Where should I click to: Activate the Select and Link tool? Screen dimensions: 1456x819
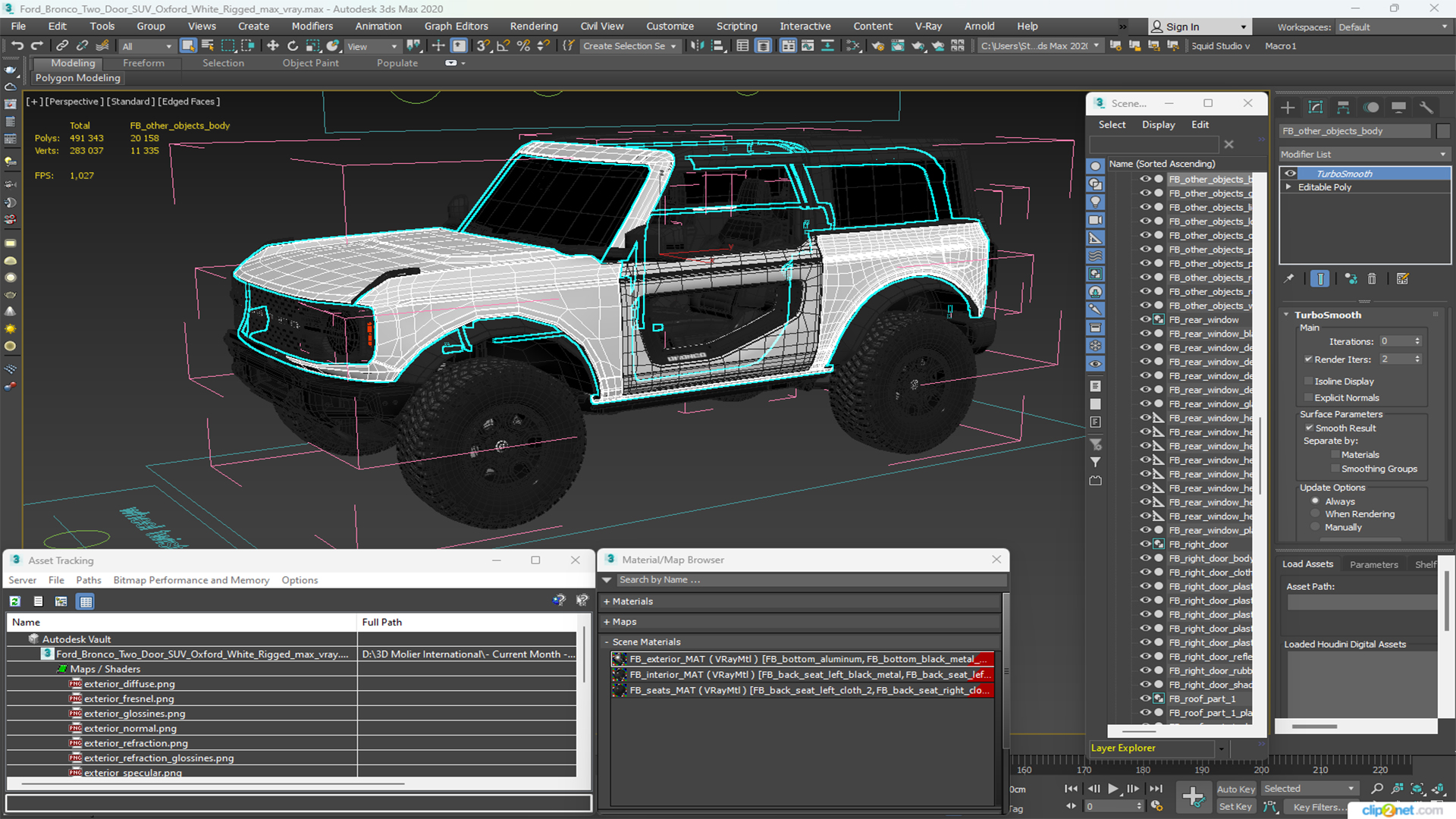pos(62,46)
